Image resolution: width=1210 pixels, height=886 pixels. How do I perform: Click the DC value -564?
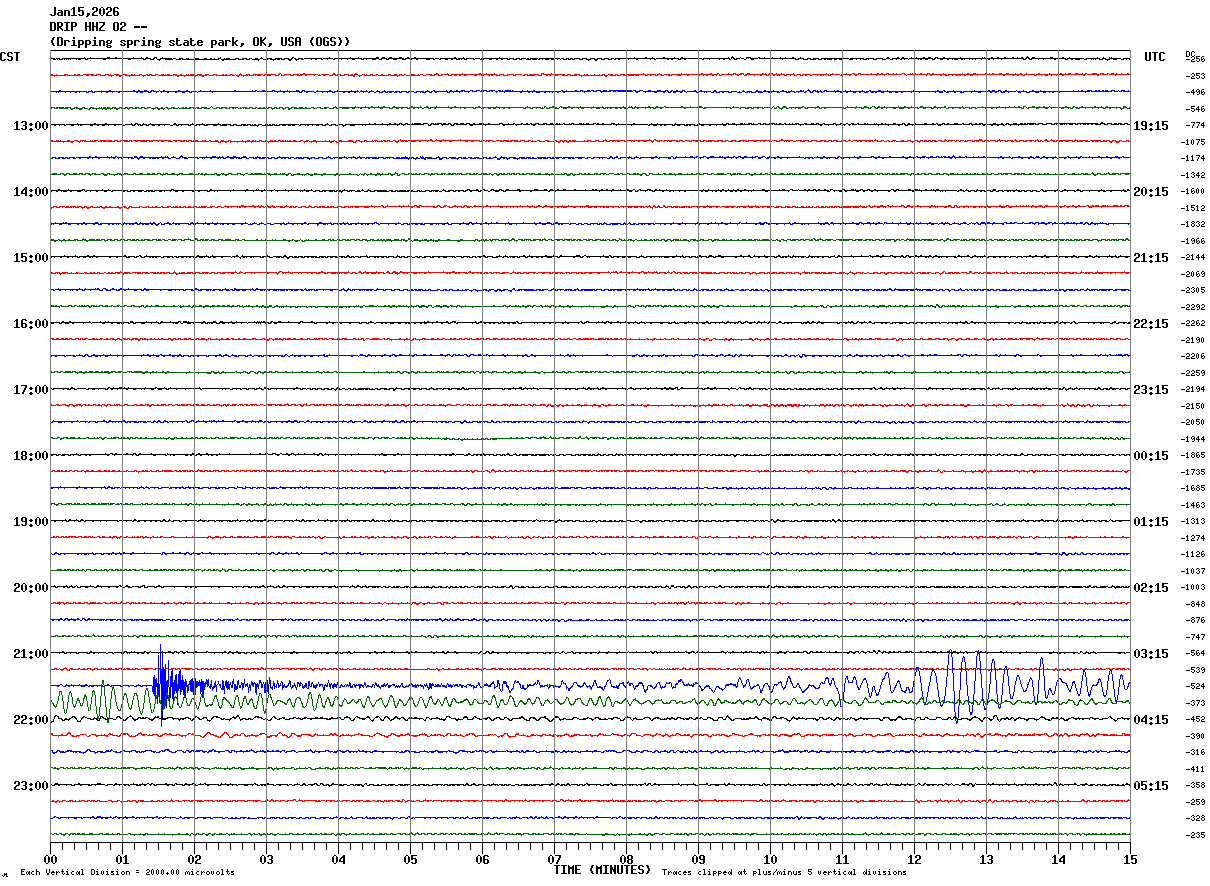(x=1195, y=653)
